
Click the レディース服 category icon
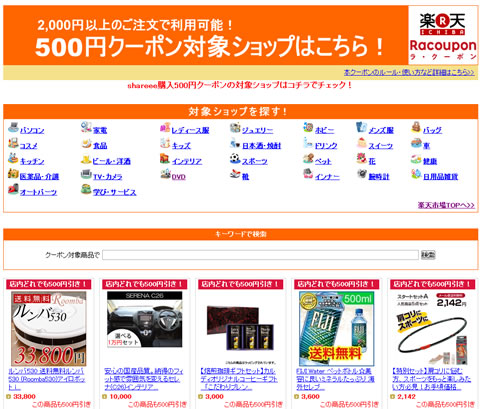pos(165,128)
